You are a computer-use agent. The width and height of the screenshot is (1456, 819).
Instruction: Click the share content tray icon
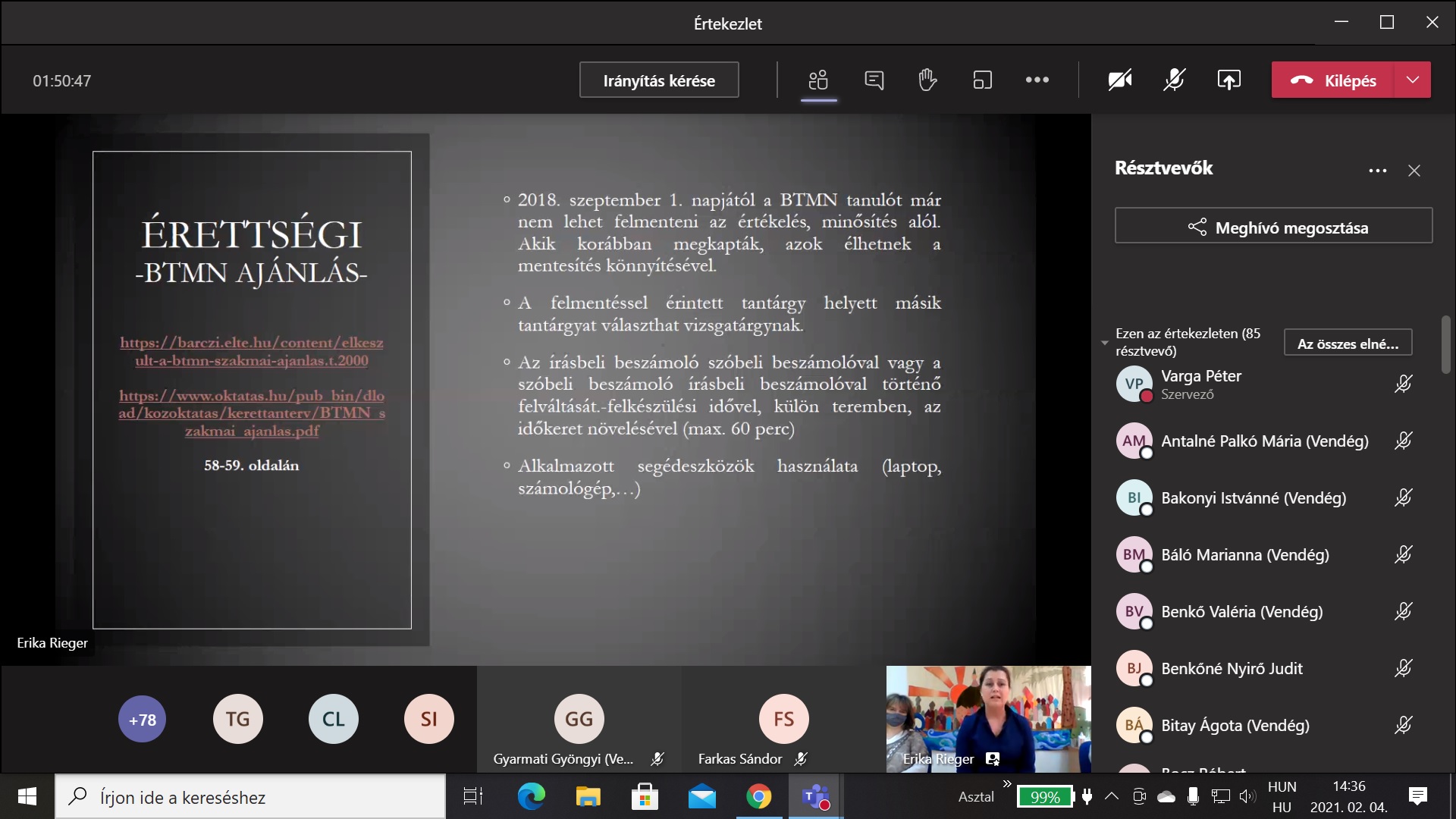(1228, 80)
